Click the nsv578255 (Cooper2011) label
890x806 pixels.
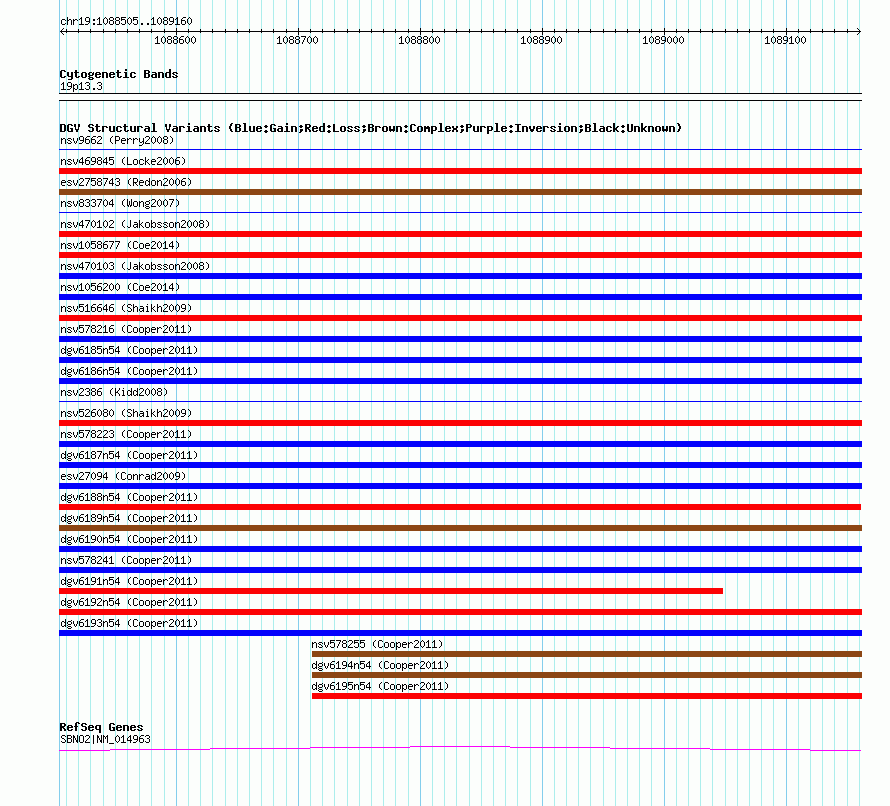(377, 644)
